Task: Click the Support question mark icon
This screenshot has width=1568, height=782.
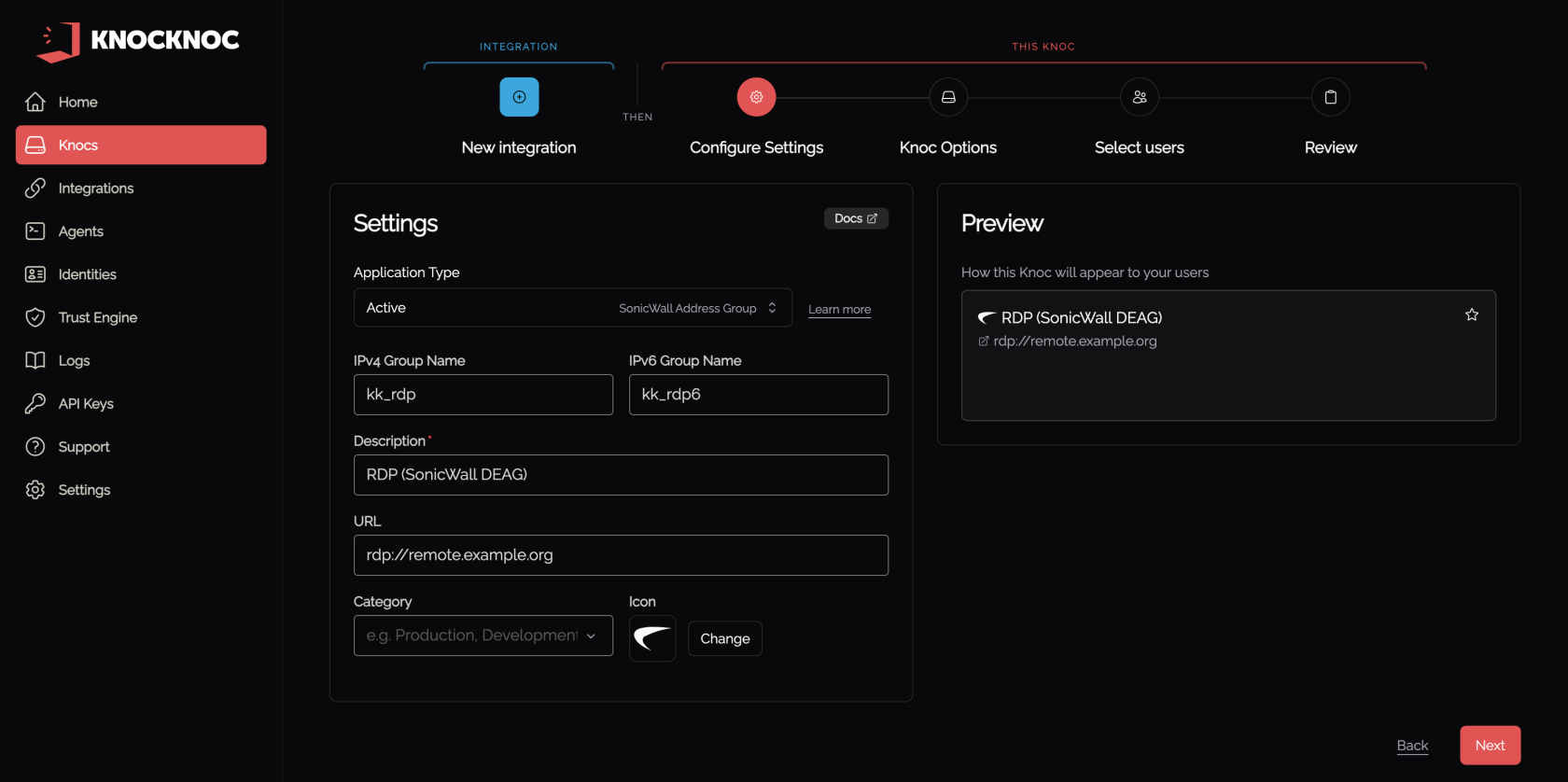Action: tap(35, 447)
